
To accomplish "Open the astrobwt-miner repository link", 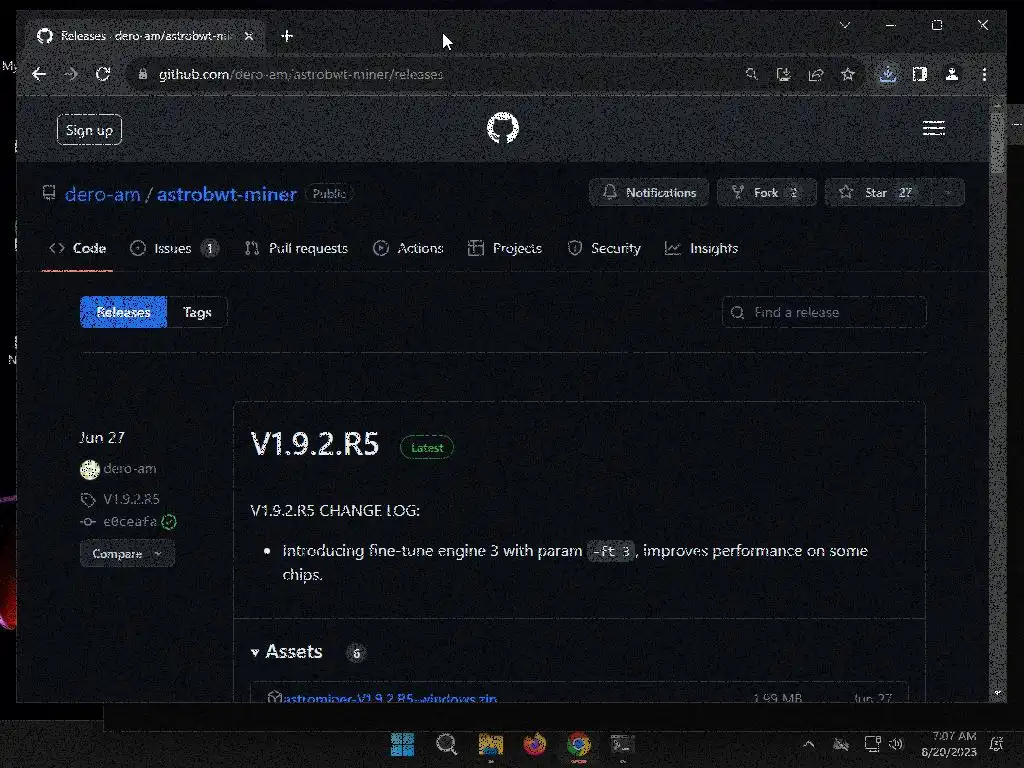I will [x=227, y=194].
